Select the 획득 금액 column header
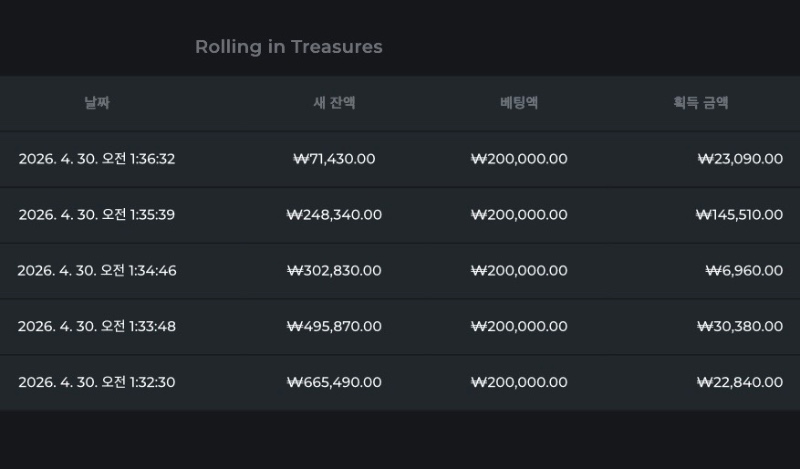This screenshot has height=469, width=800. (x=700, y=102)
